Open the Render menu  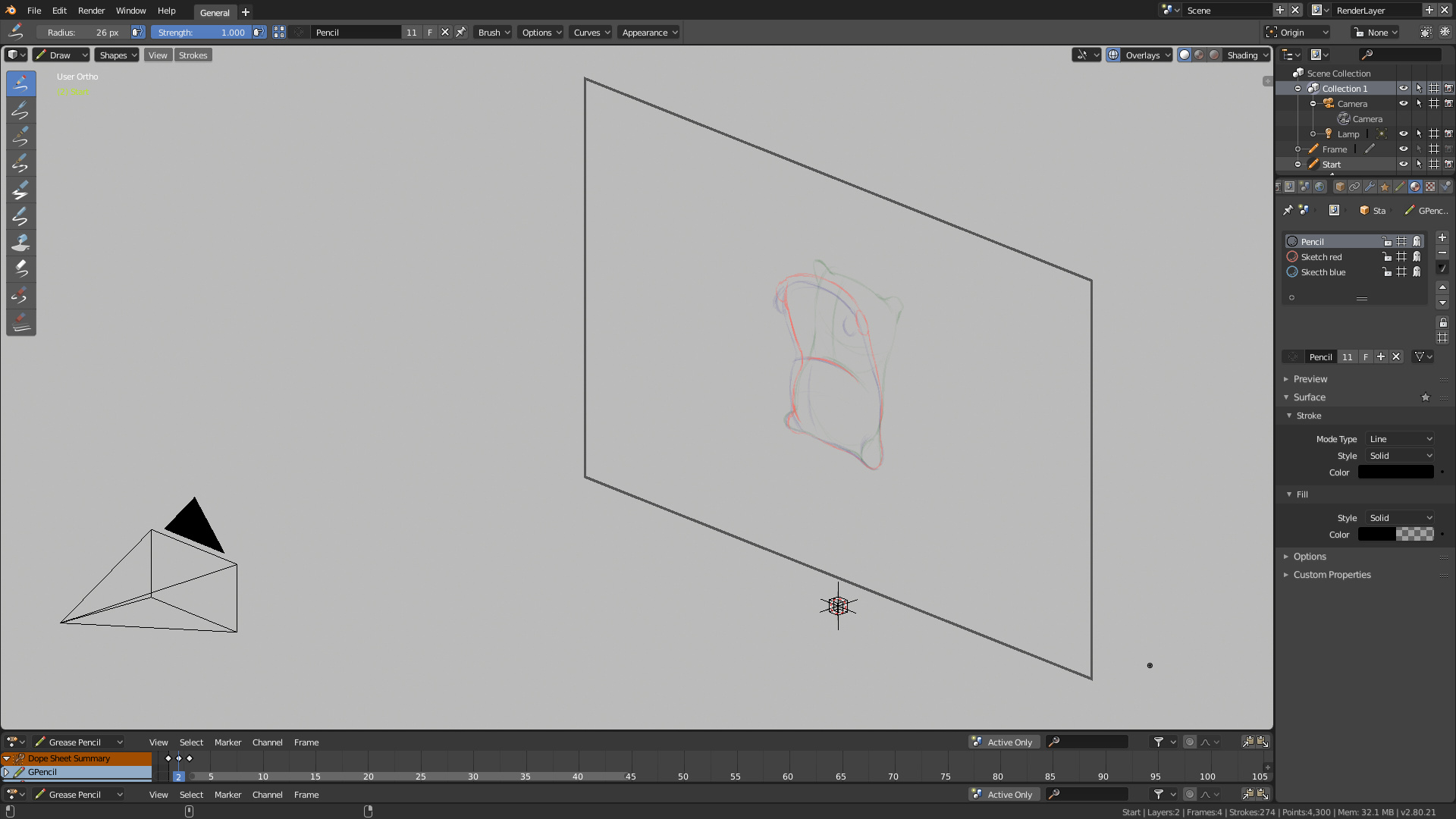(91, 11)
